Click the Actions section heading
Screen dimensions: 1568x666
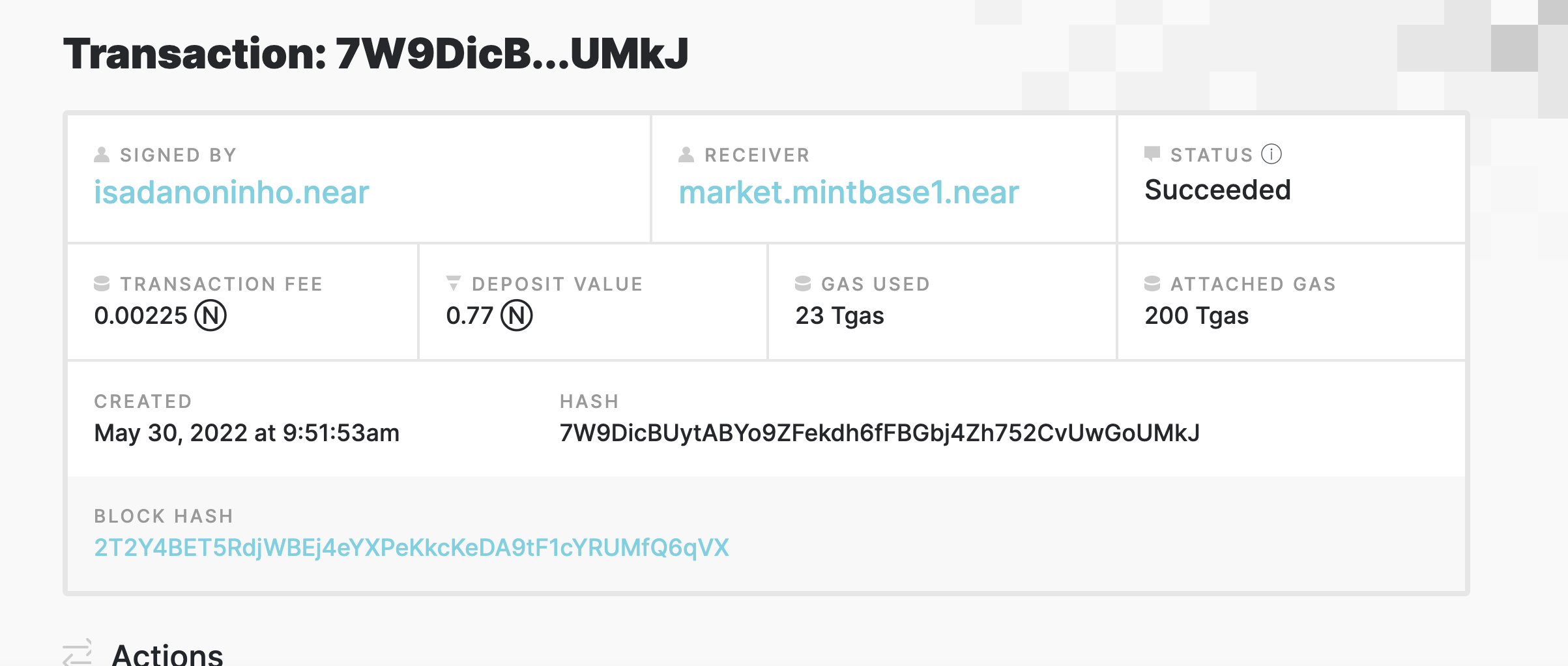[167, 654]
